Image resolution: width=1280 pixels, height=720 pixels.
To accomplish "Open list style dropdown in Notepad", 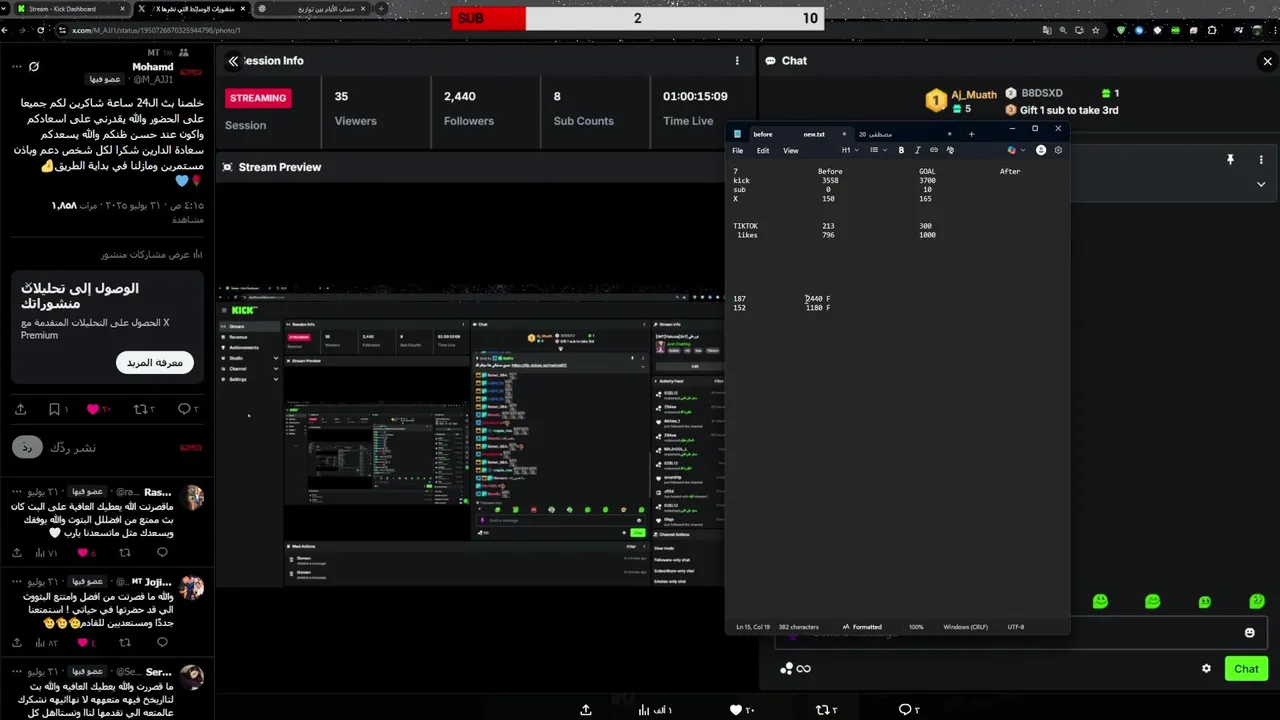I will [876, 150].
